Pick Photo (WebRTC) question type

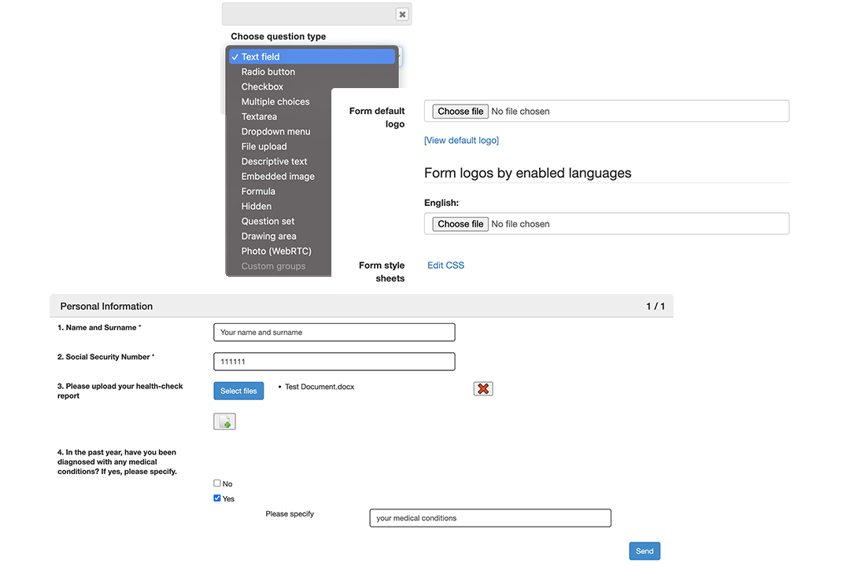[276, 251]
